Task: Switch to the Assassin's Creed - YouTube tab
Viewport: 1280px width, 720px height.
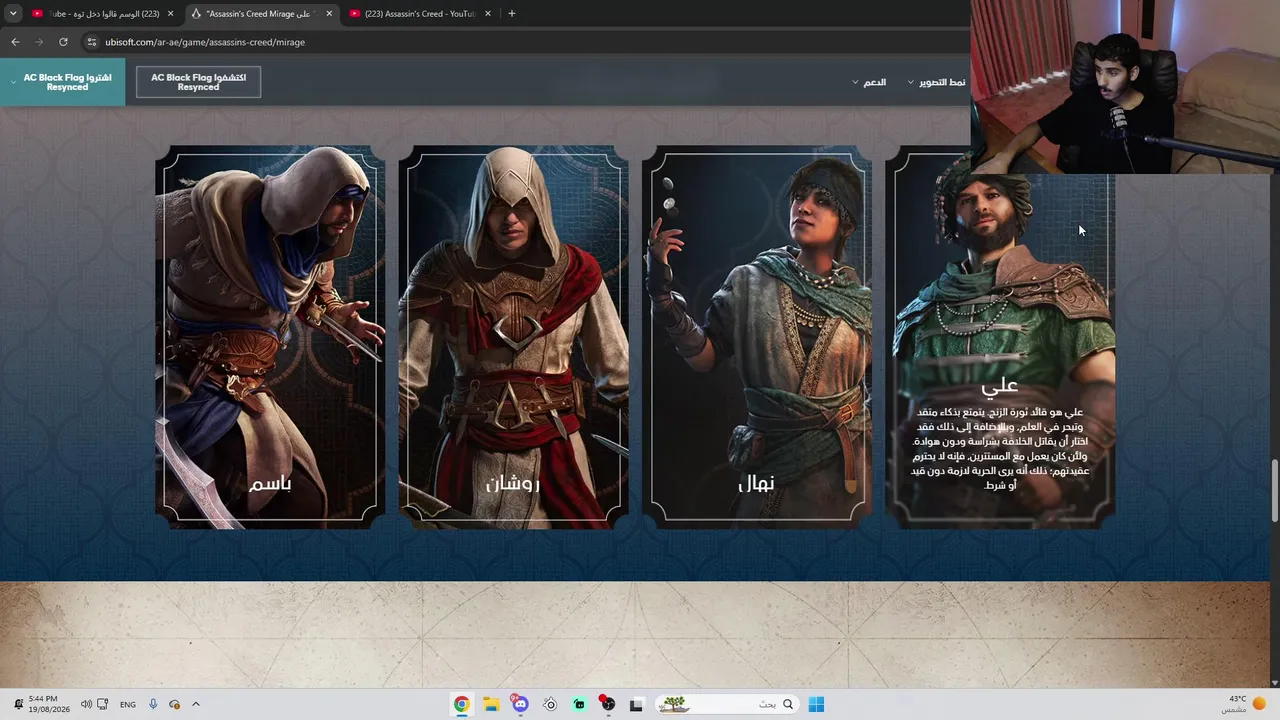Action: pyautogui.click(x=421, y=14)
